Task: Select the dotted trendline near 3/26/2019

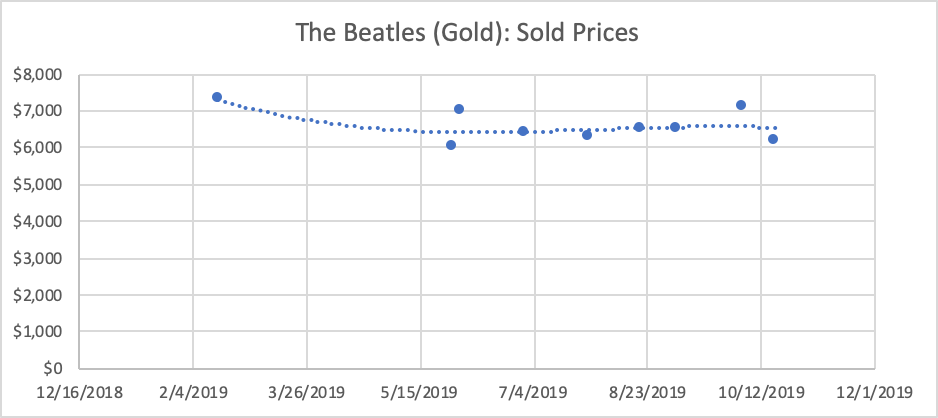Action: click(x=307, y=120)
